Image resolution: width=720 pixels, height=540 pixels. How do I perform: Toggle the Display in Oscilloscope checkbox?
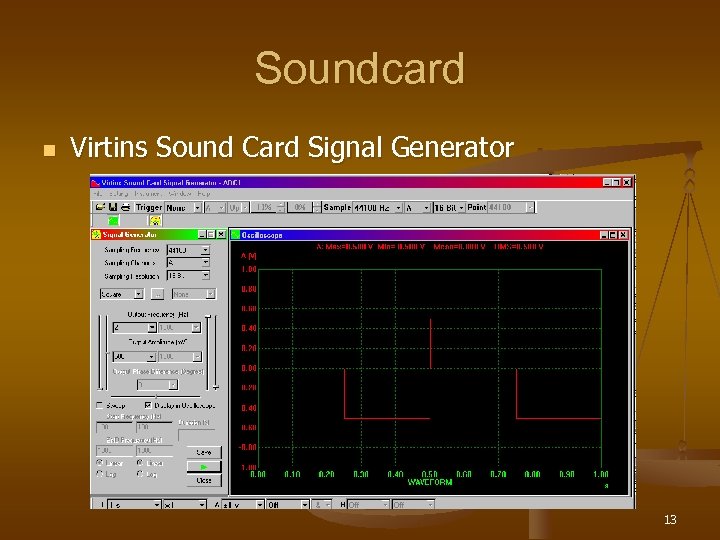[148, 405]
